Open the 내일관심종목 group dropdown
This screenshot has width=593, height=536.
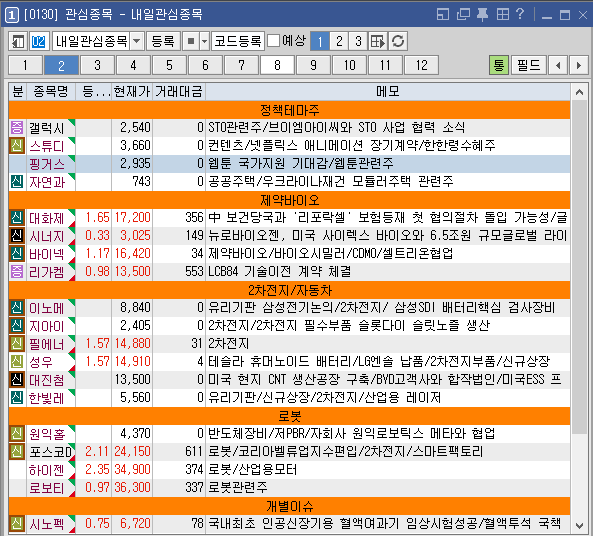[x=137, y=41]
